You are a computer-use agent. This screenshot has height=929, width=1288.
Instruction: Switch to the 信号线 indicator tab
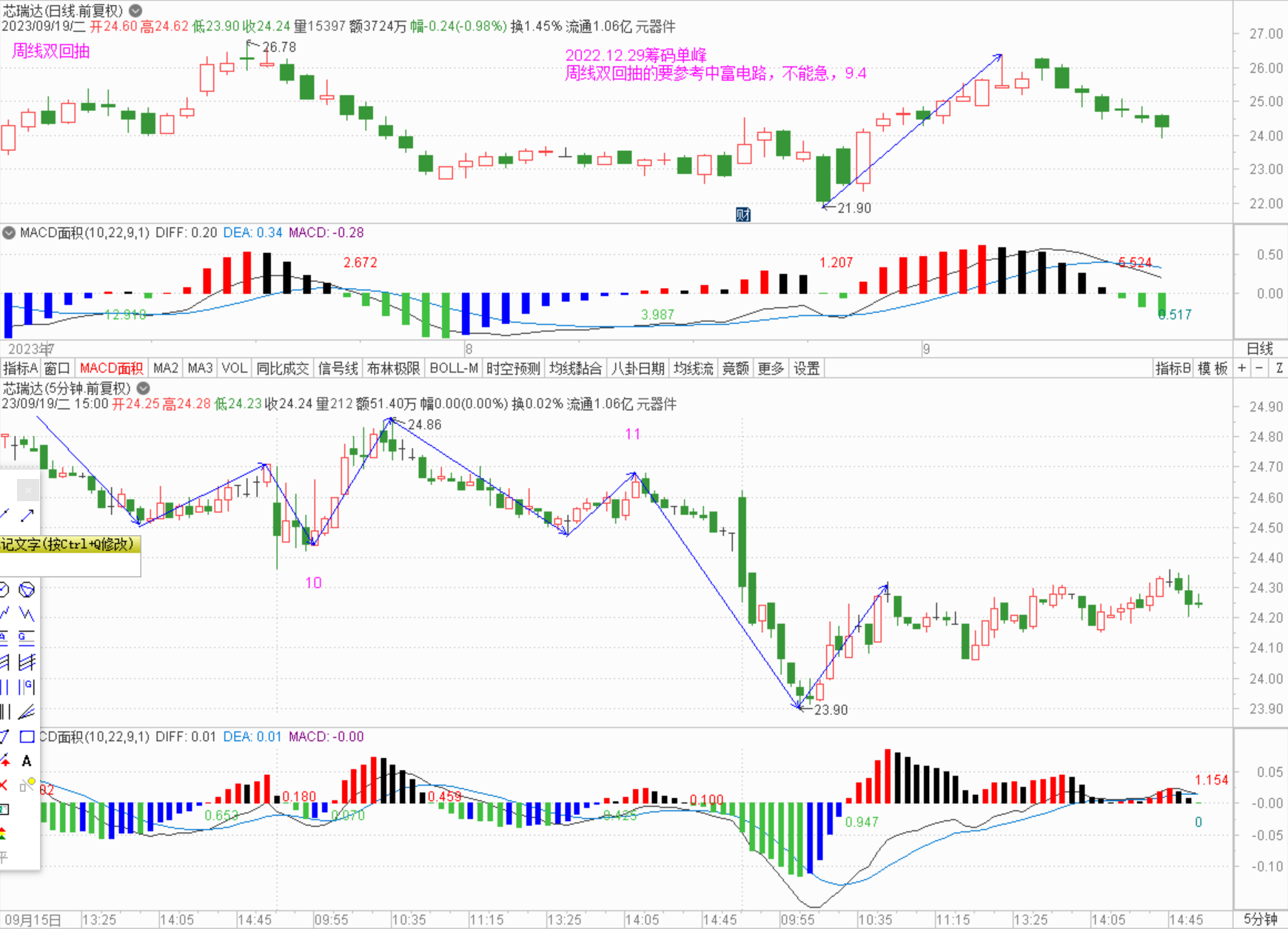click(338, 369)
